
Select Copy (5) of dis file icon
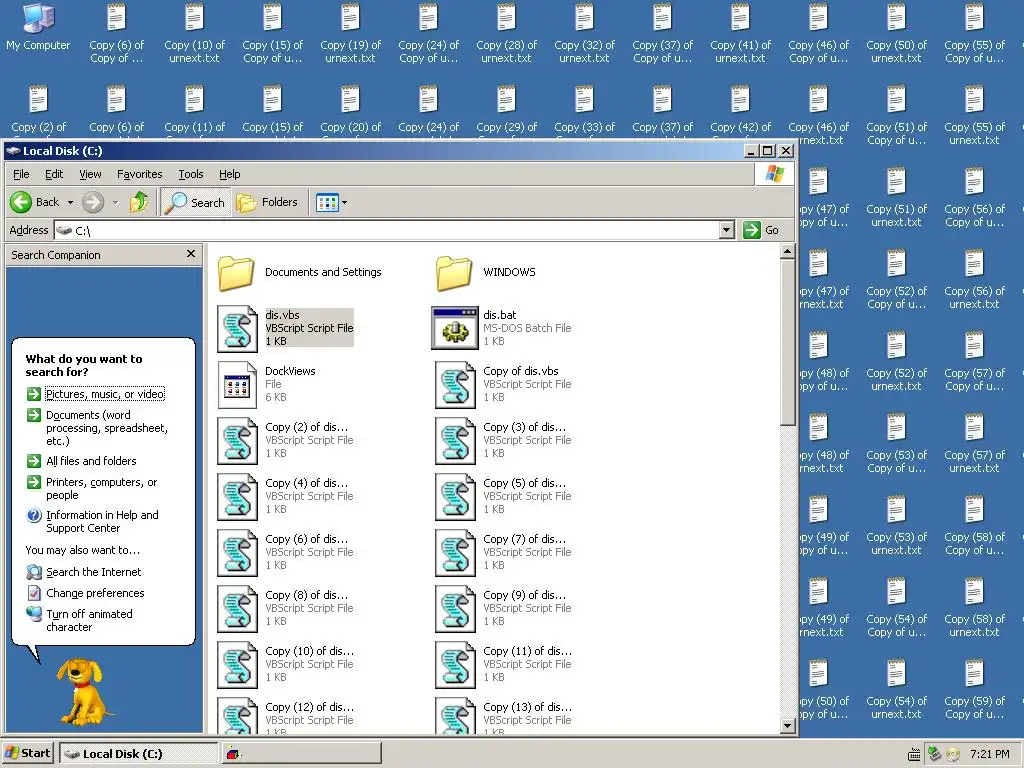455,497
